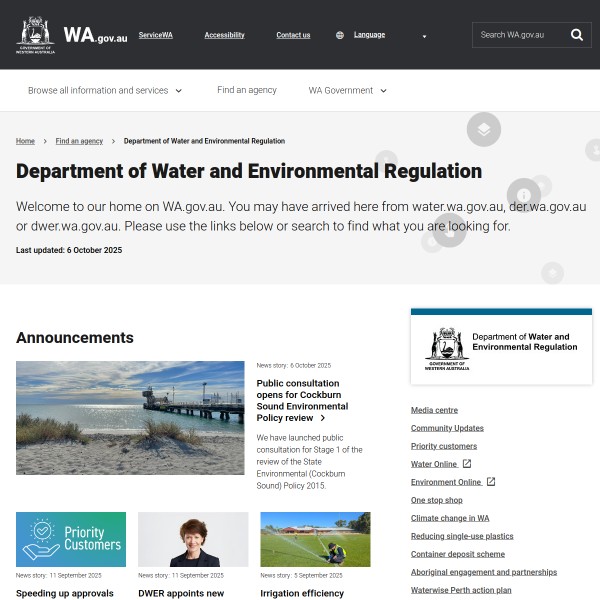The width and height of the screenshot is (600, 600).
Task: Click the external link icon next to Water Online
Action: pos(467,464)
